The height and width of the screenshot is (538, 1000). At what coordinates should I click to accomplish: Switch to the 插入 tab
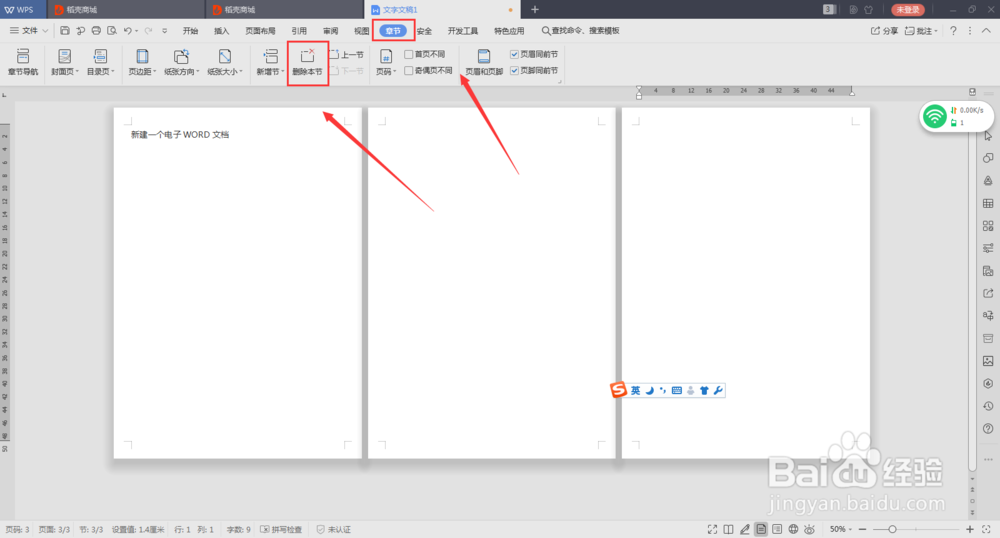[x=221, y=31]
